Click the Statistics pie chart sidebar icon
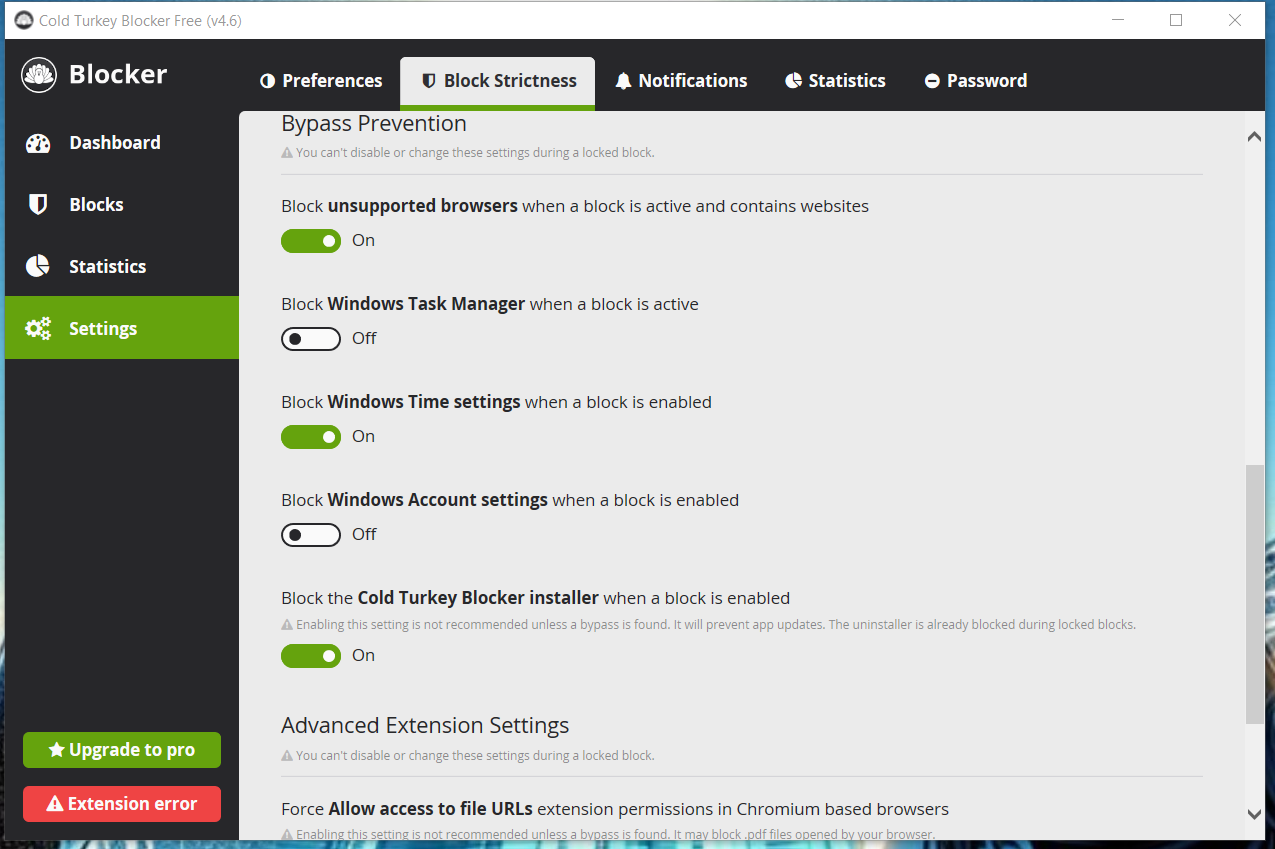This screenshot has width=1275, height=849. pos(38,267)
